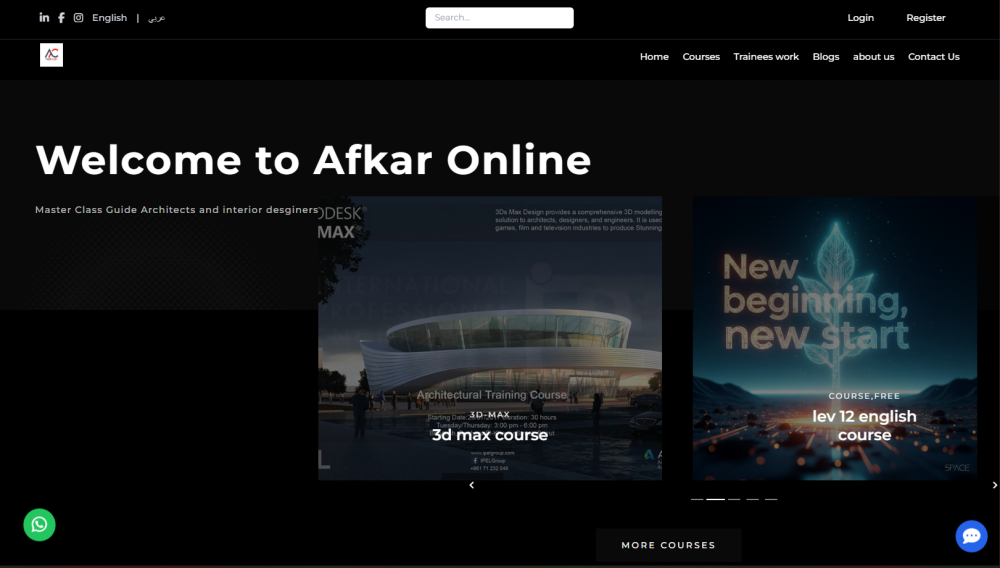1000x568 pixels.
Task: Switch language to English
Action: (110, 18)
